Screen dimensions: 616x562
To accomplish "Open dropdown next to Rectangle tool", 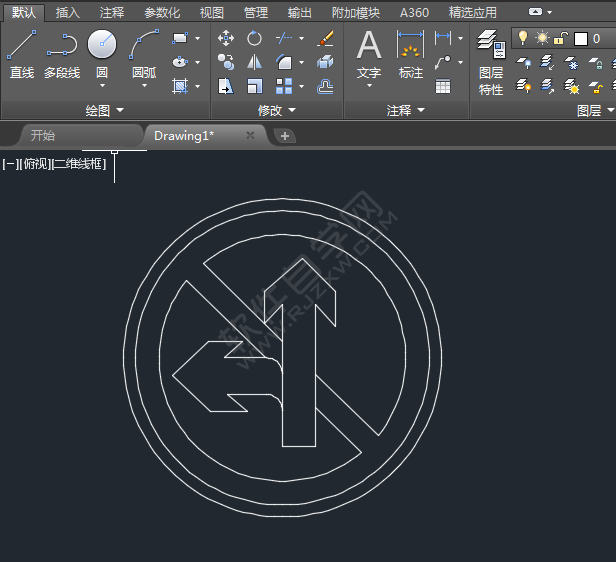I will tap(198, 38).
